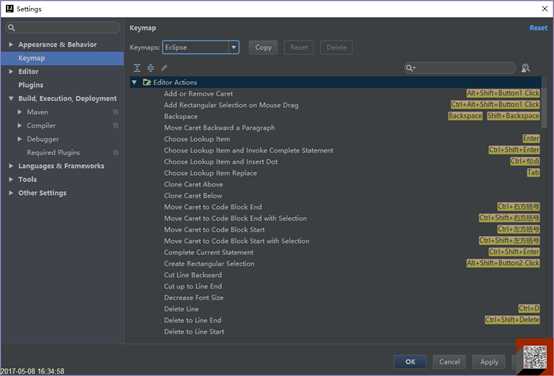
Task: Select Required Plugins in the sidebar
Action: (x=53, y=153)
